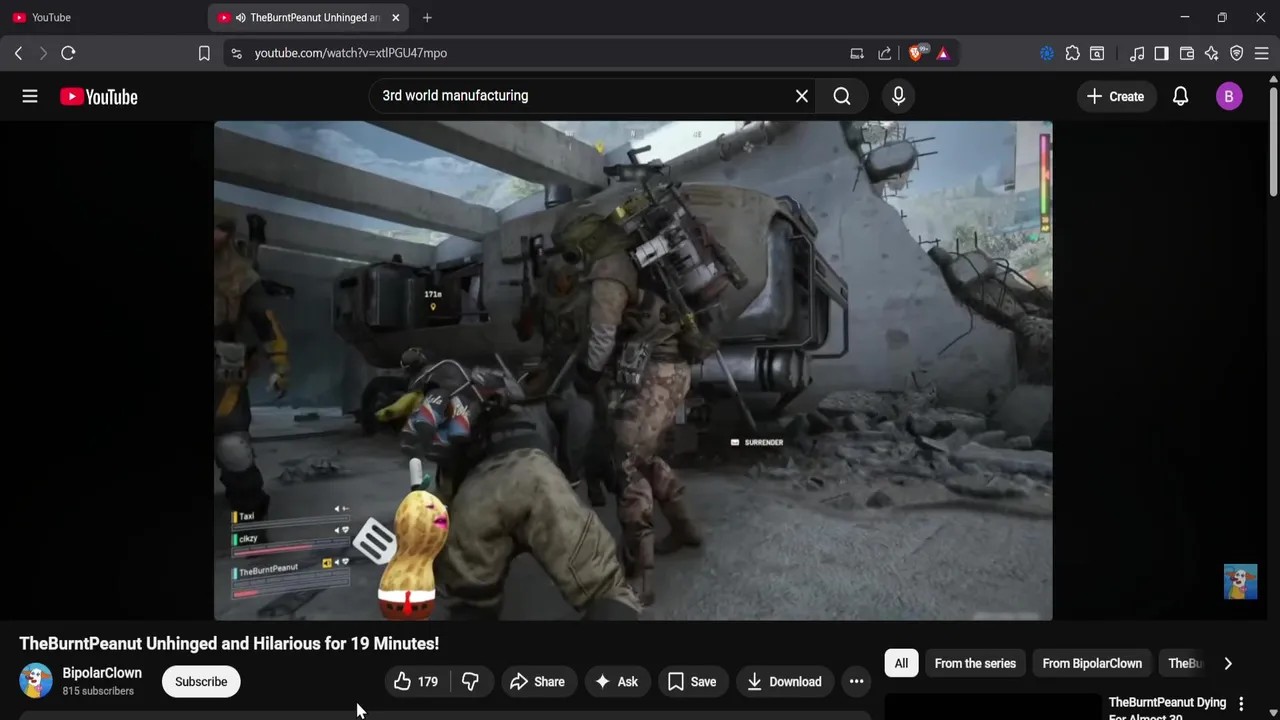Show more chips with right arrow
This screenshot has width=1280, height=720.
1228,663
